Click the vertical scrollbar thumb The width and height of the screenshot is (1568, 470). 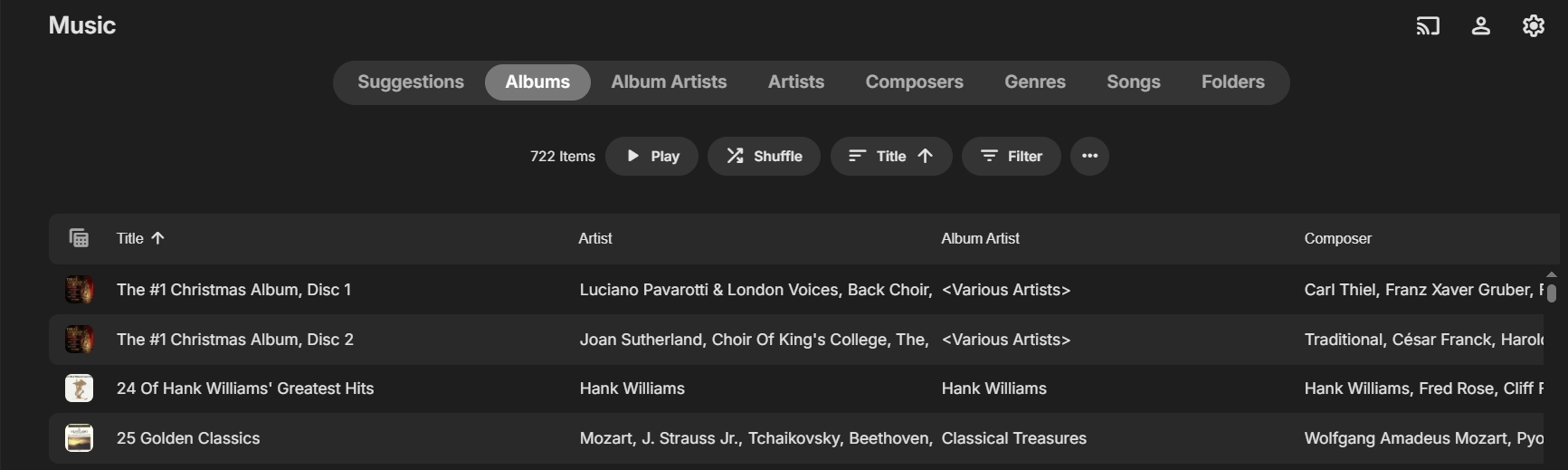click(1551, 293)
